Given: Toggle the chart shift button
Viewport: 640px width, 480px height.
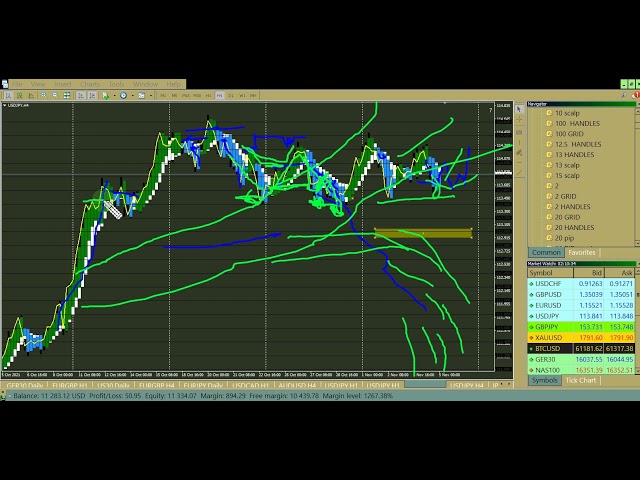Looking at the screenshot, I should (x=90, y=96).
